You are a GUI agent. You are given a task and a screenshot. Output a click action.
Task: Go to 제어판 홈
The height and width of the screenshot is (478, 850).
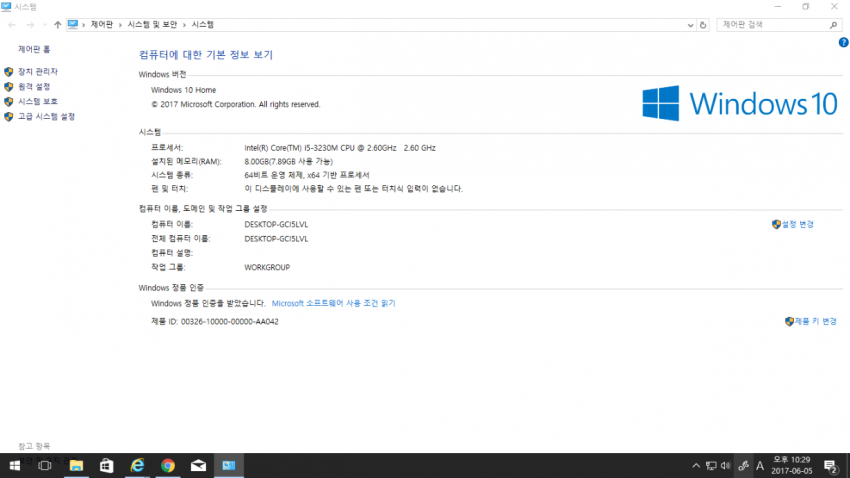click(x=34, y=49)
